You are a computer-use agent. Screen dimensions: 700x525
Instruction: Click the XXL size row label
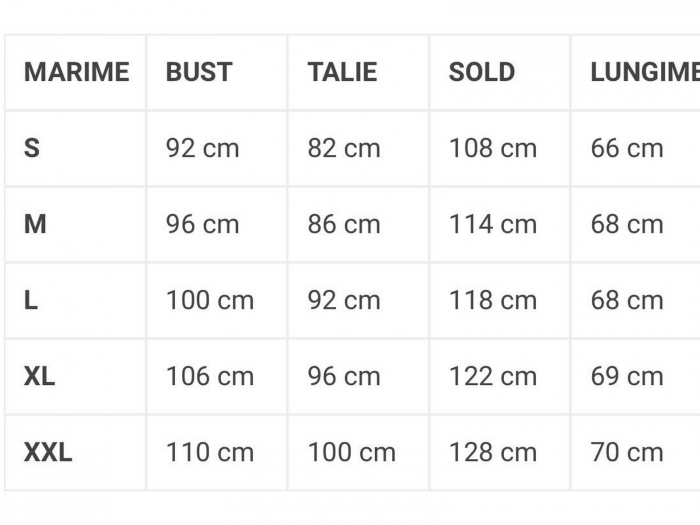[48, 452]
